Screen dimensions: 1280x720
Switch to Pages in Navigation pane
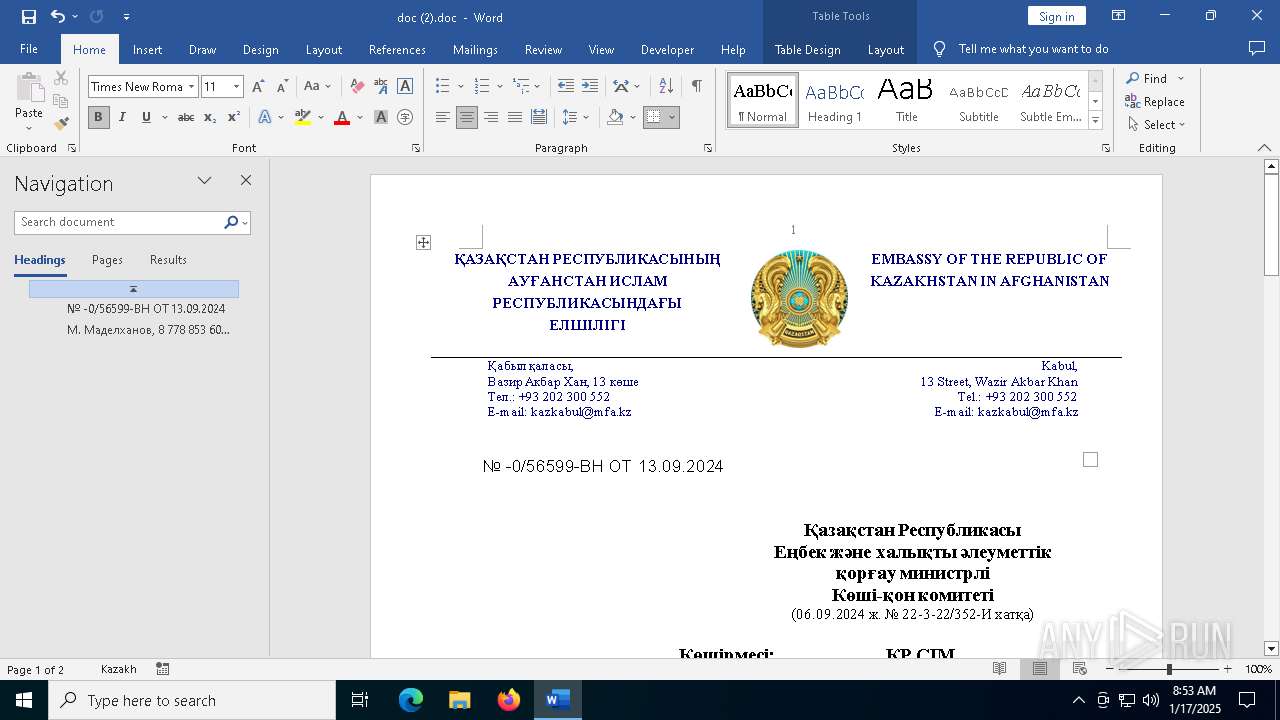coord(107,260)
